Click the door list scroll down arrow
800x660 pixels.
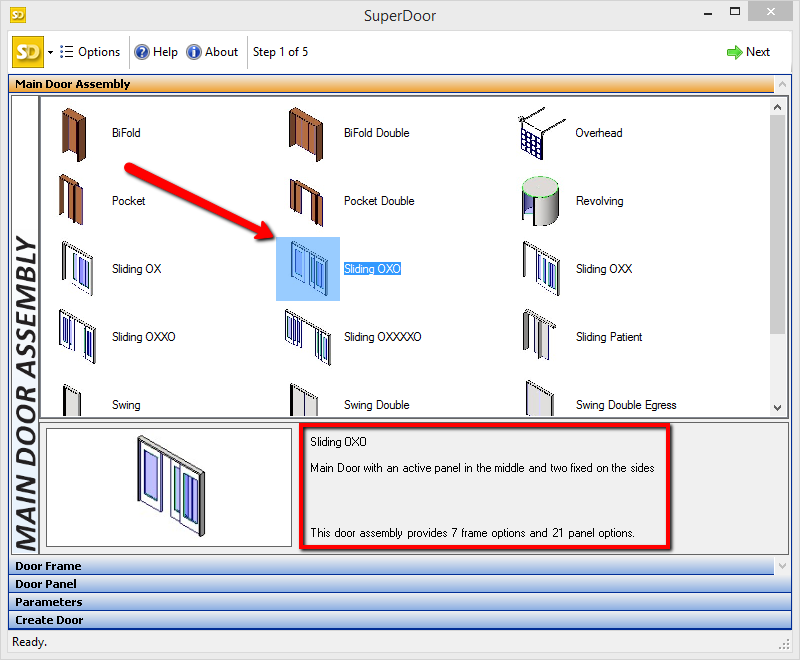point(777,408)
